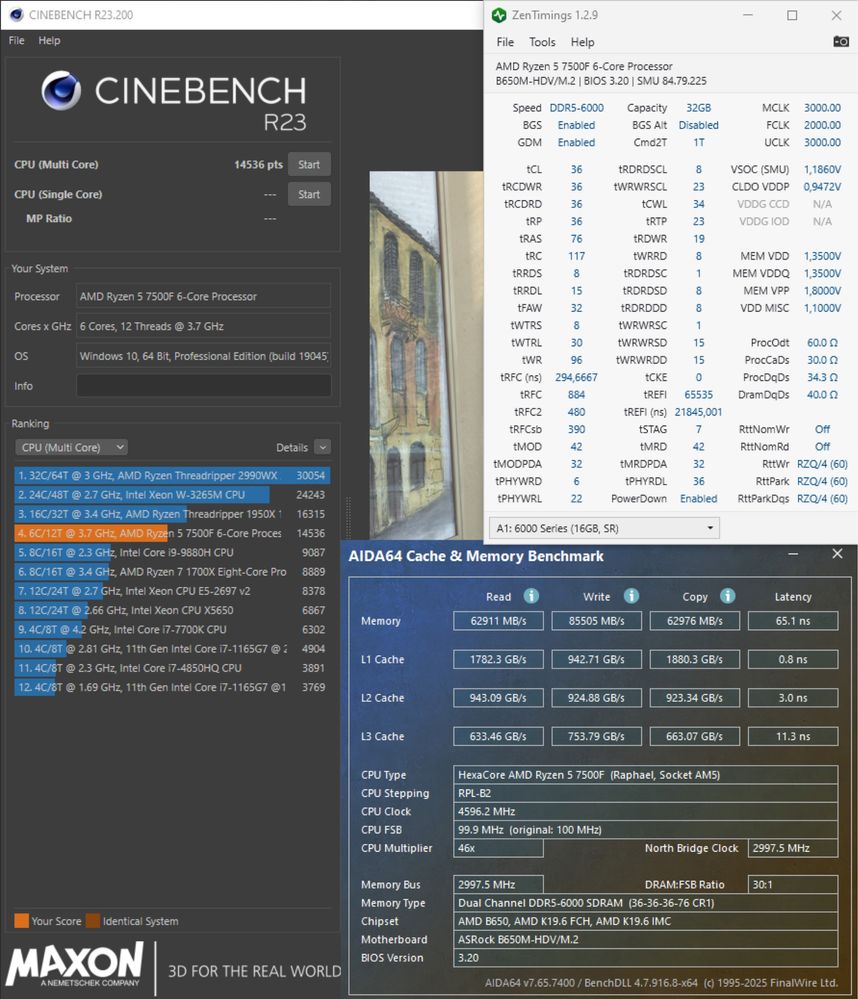This screenshot has height=999, width=858.
Task: Click the ZenTimings green app icon
Action: [x=499, y=15]
